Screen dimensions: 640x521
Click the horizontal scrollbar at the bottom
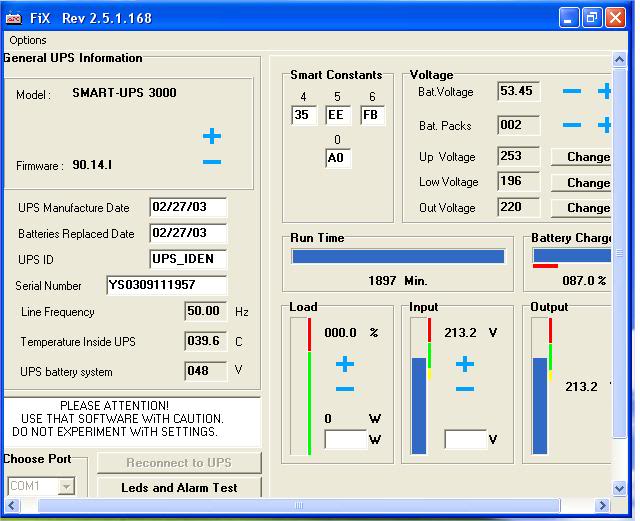(300, 507)
